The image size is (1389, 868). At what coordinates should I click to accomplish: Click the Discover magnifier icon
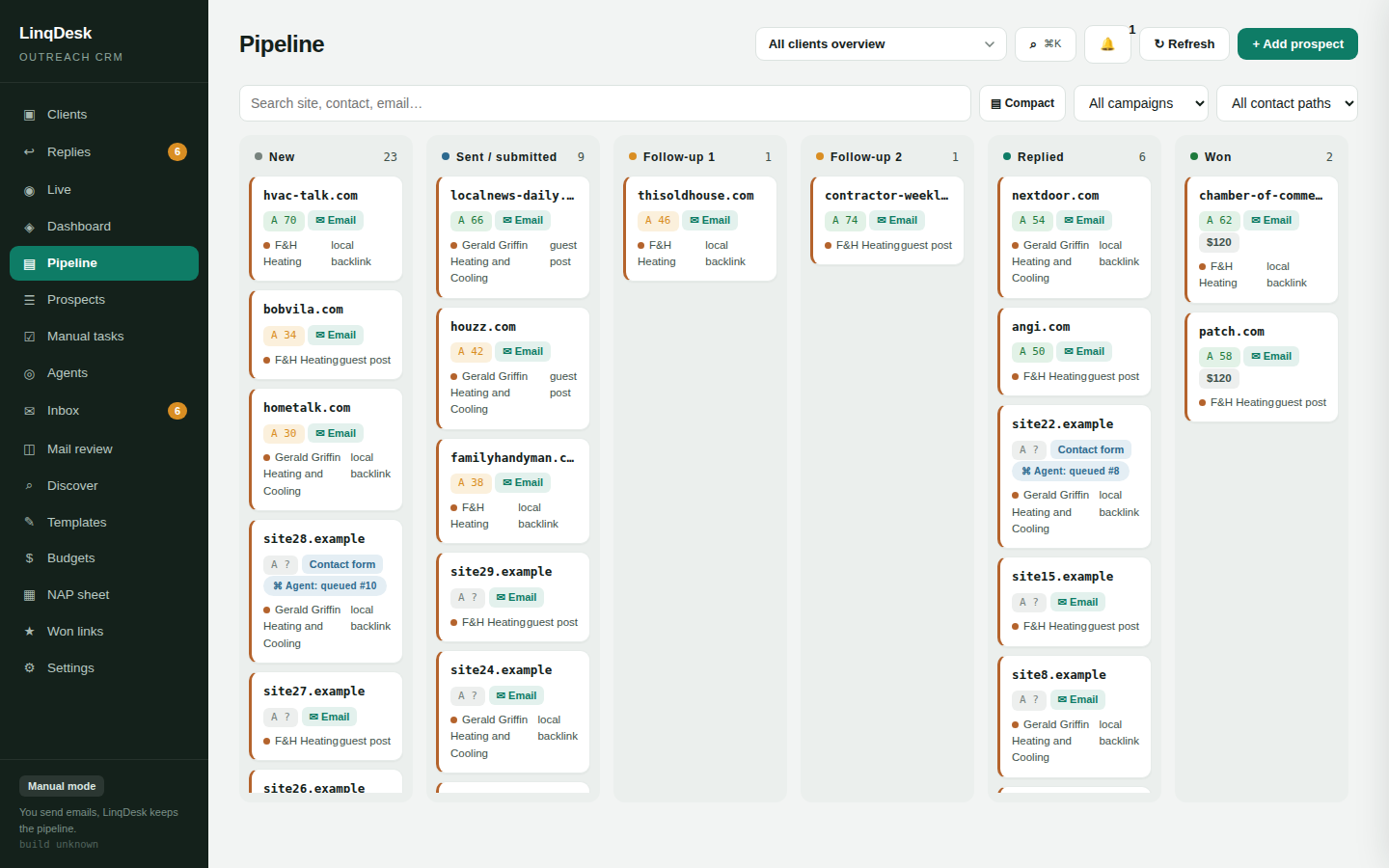point(29,486)
